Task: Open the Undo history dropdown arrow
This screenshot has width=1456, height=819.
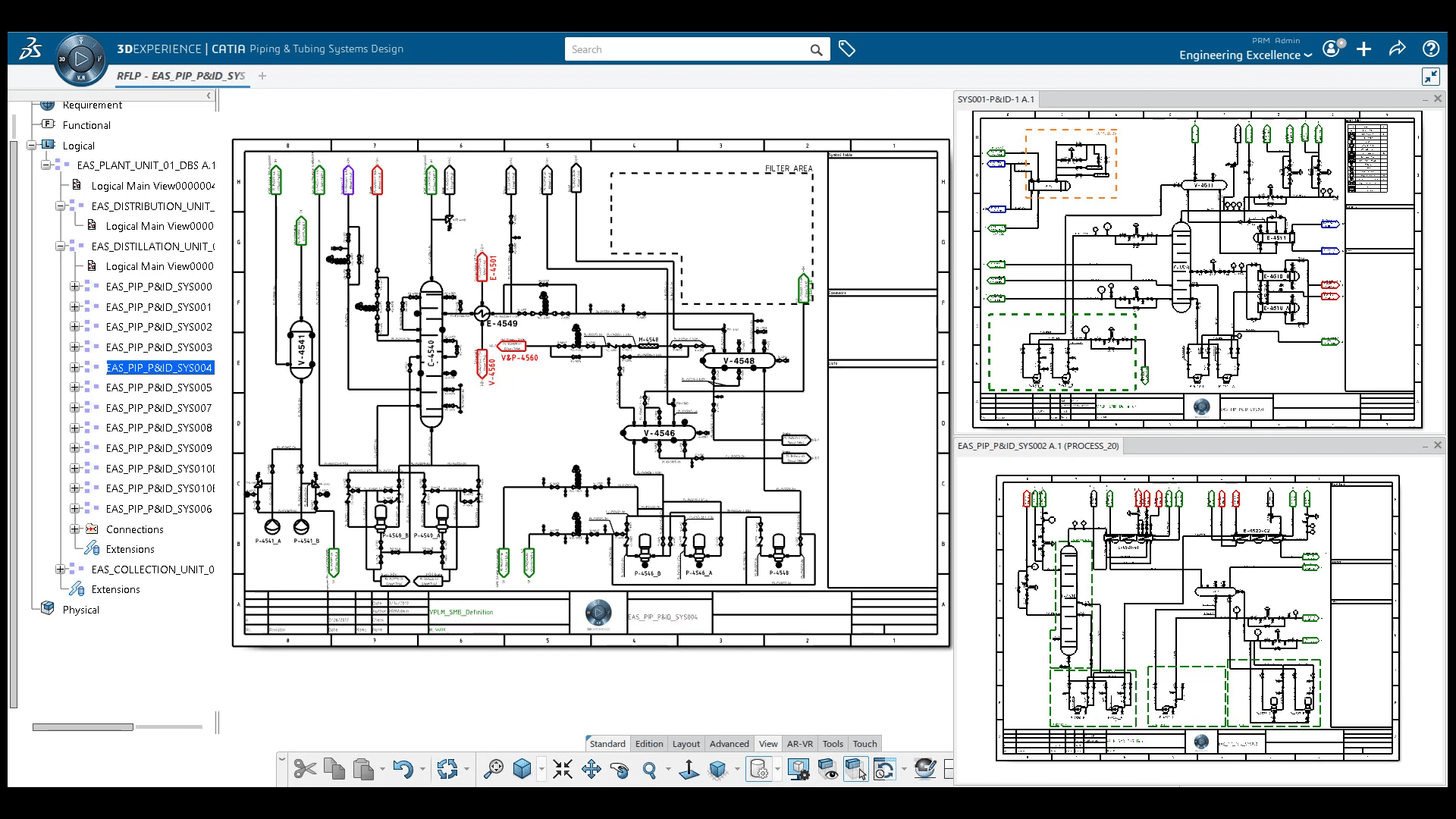Action: (x=422, y=769)
